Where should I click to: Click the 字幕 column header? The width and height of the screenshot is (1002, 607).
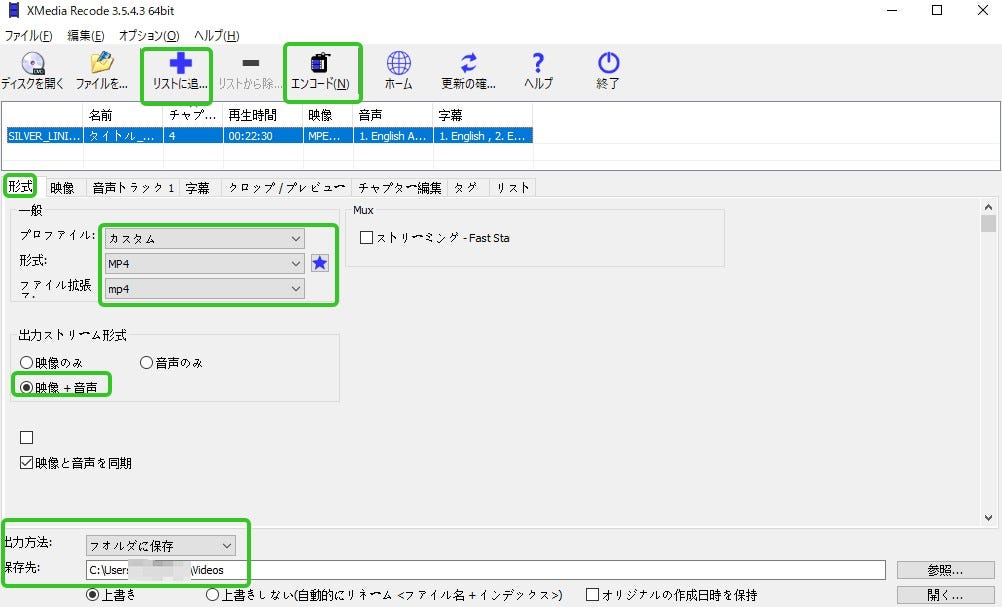click(482, 115)
